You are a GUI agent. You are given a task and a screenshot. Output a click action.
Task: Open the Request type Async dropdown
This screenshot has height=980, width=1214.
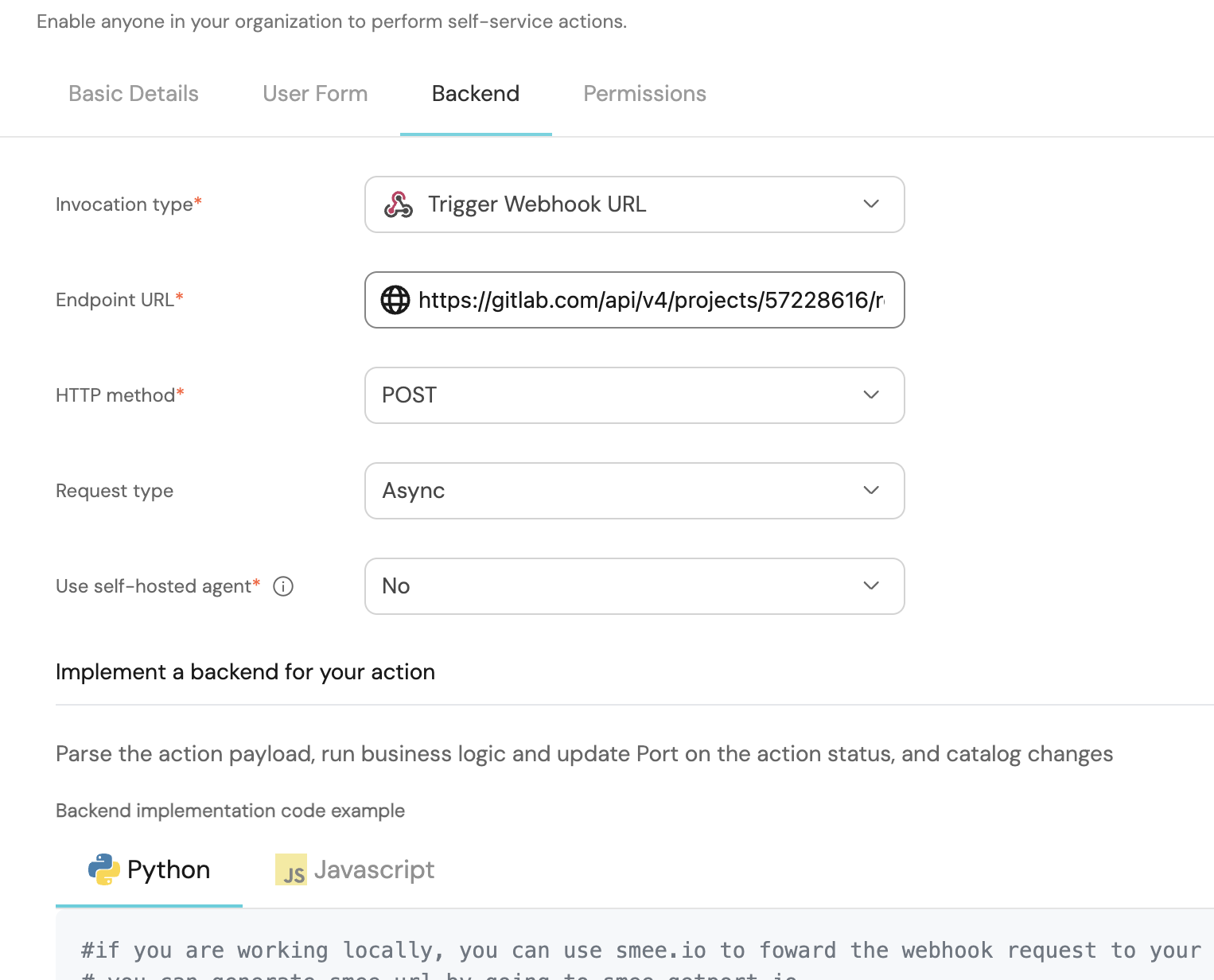[x=634, y=491]
